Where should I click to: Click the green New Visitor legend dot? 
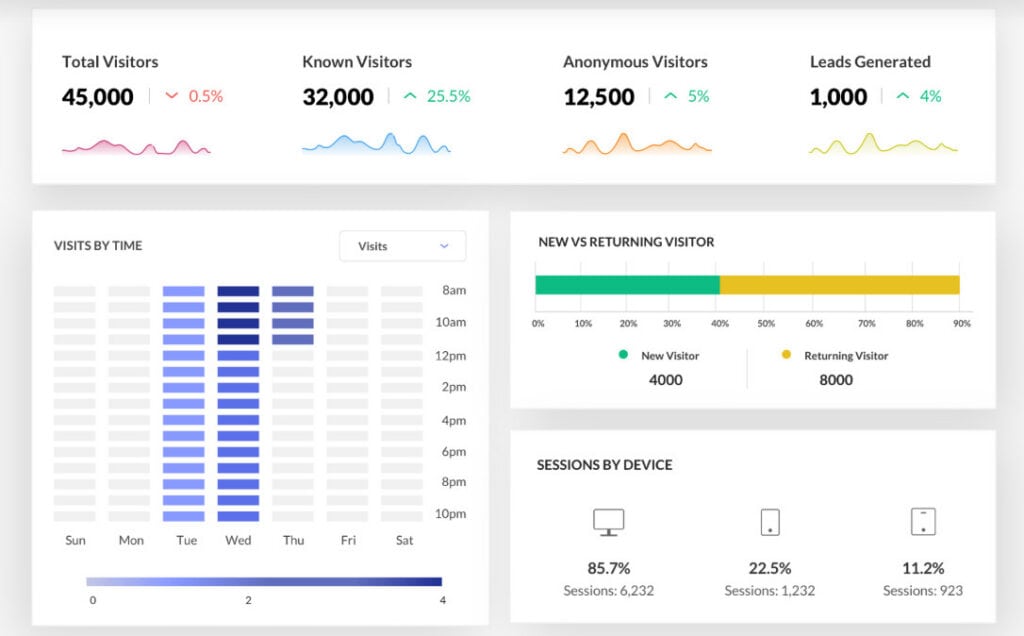click(624, 355)
